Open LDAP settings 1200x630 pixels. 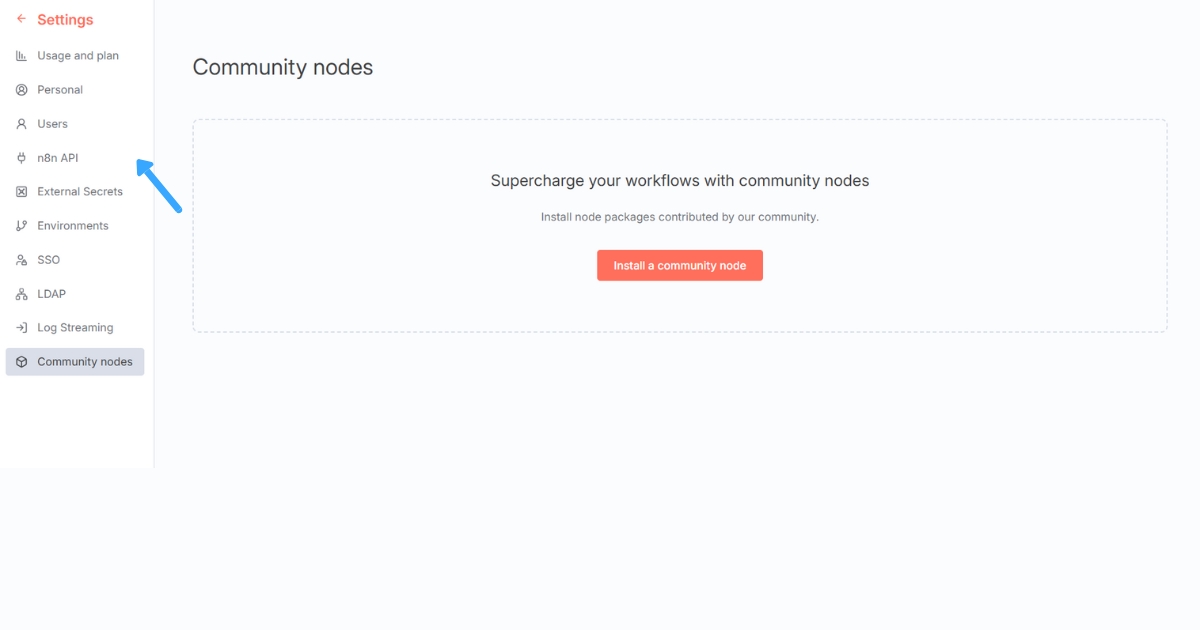(51, 293)
